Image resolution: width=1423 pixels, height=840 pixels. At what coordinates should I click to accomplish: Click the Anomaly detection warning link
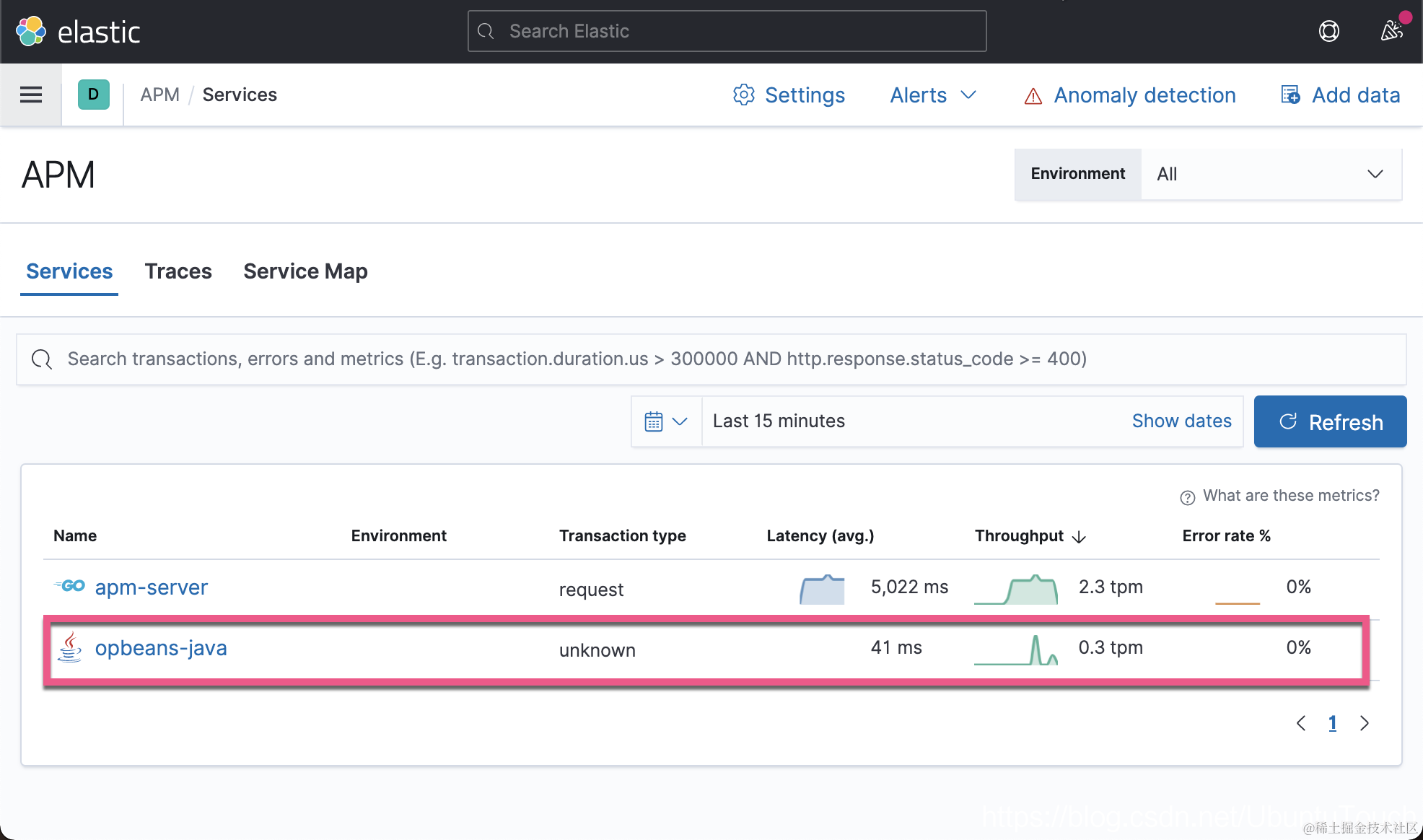coord(1130,95)
